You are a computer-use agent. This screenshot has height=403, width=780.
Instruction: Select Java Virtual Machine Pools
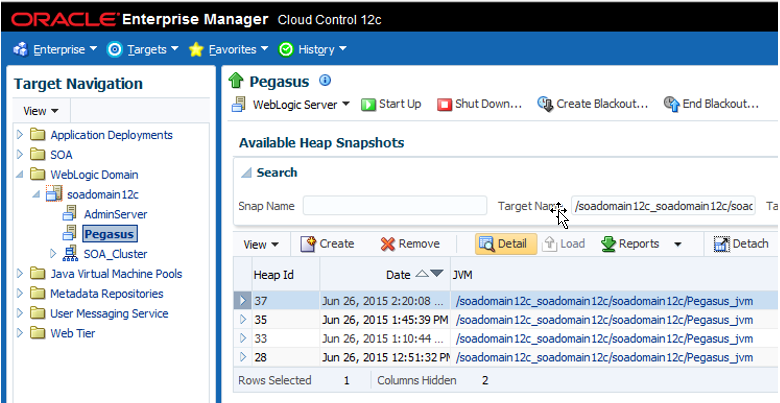tap(116, 274)
